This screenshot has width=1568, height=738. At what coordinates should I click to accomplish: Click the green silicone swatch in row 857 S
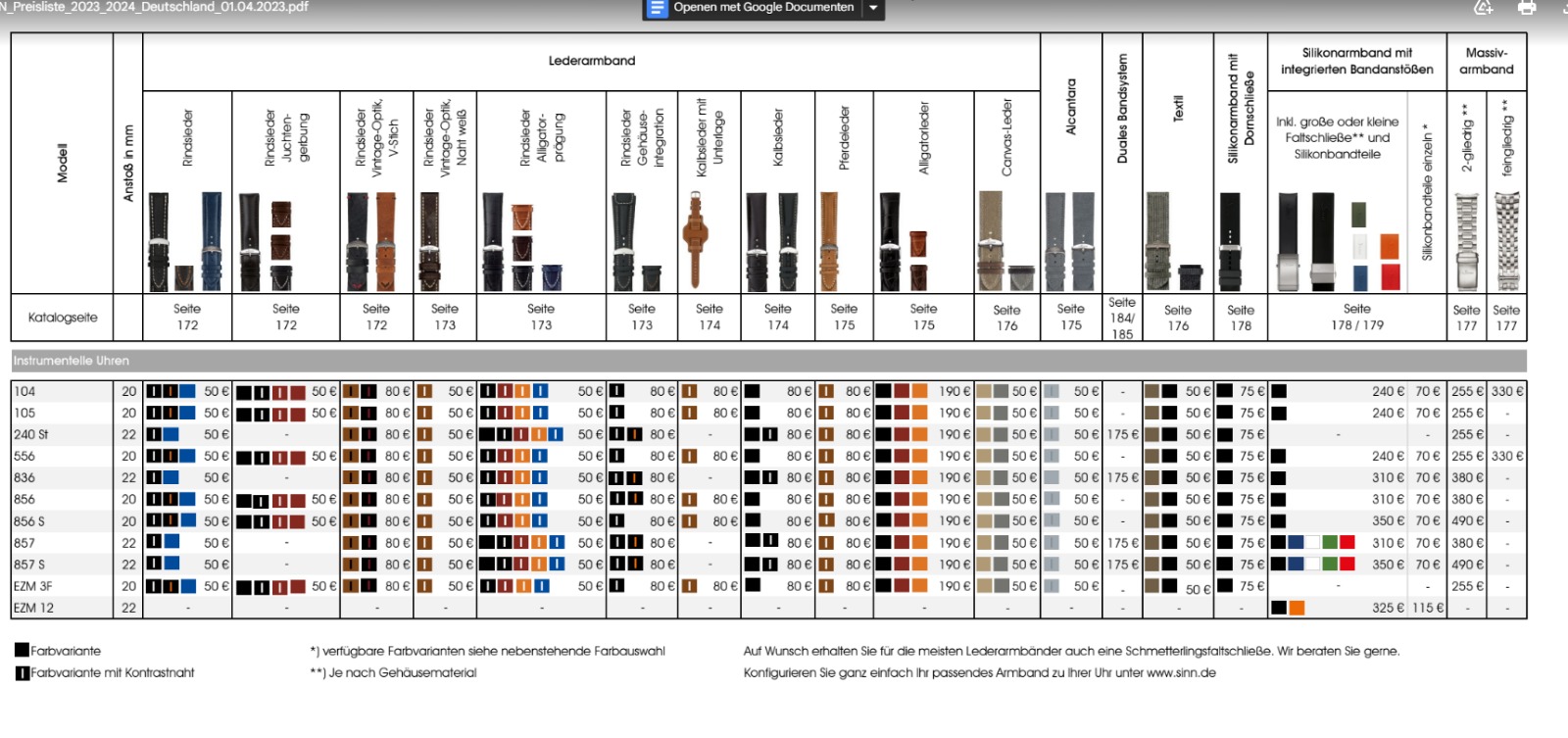(x=1330, y=565)
